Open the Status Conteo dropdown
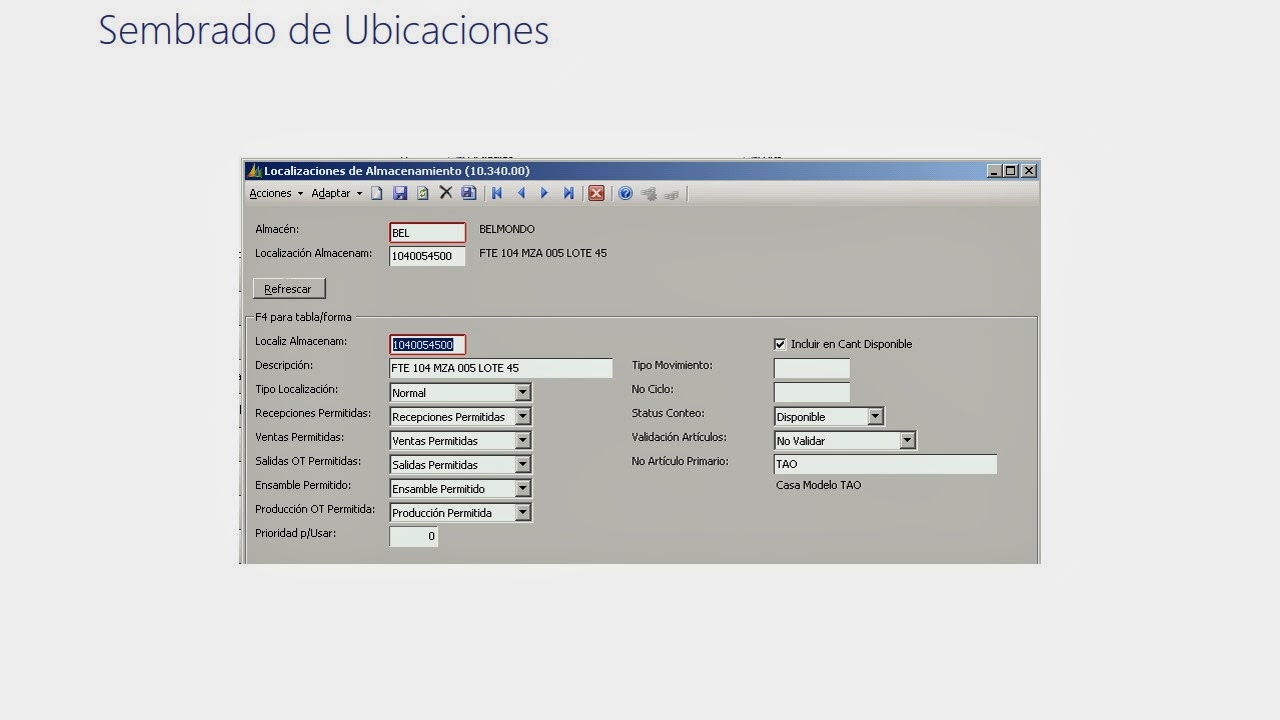 tap(874, 416)
